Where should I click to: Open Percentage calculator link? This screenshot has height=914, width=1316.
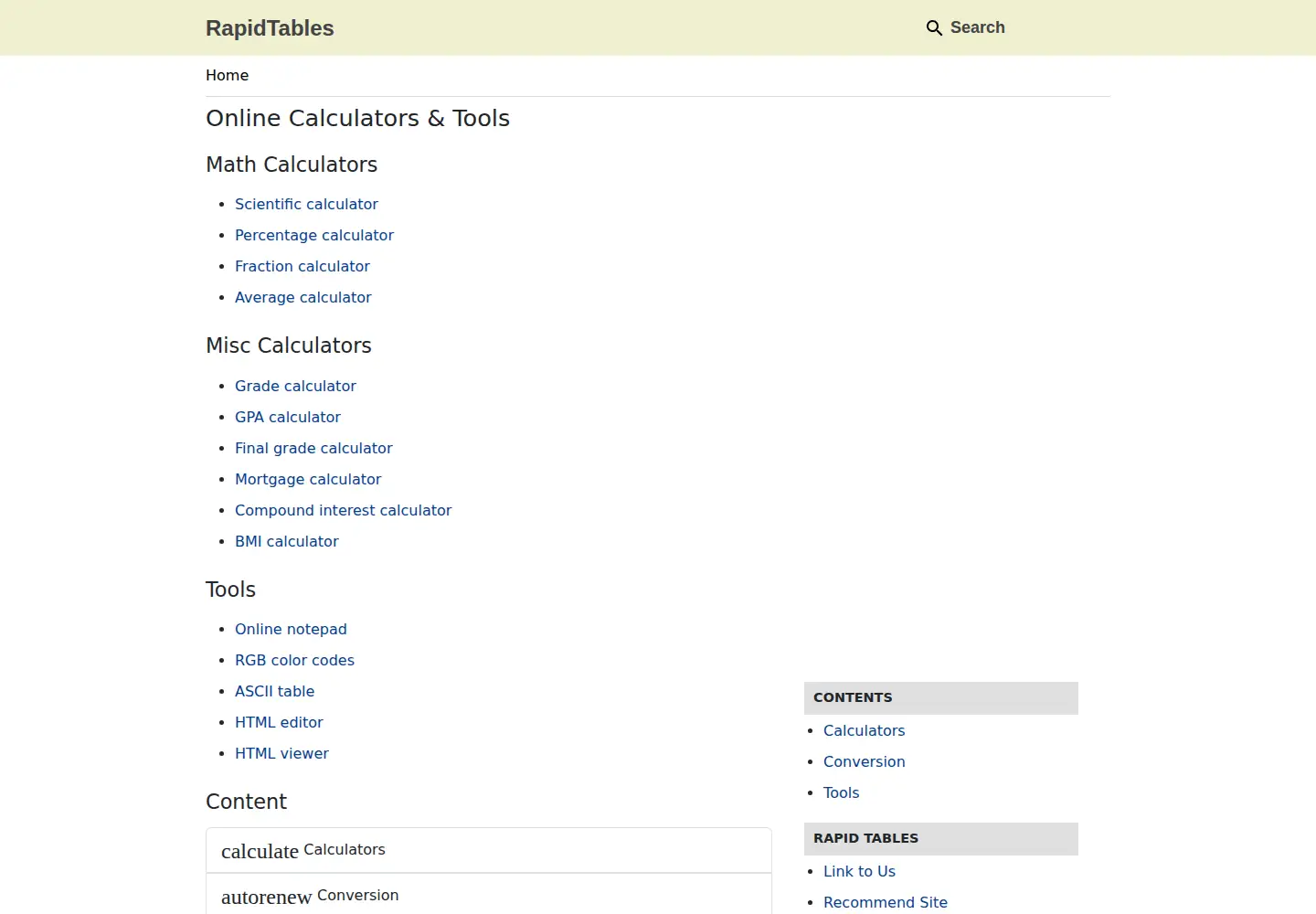(x=314, y=235)
